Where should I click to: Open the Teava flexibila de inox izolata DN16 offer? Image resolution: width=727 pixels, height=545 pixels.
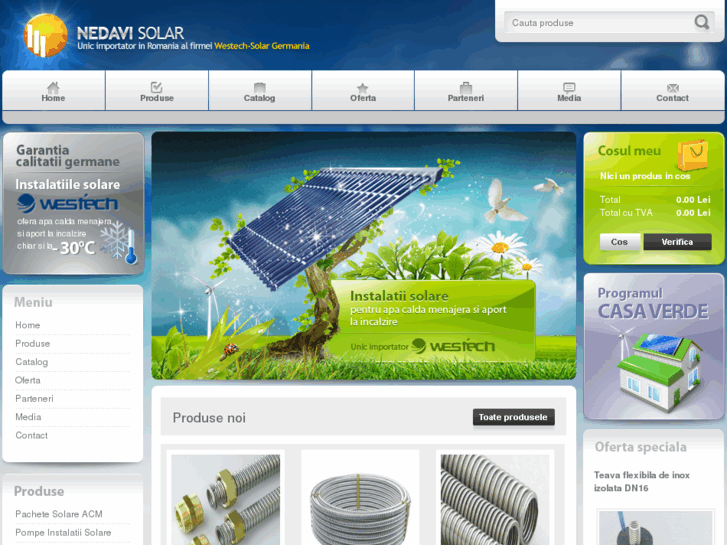pyautogui.click(x=642, y=481)
